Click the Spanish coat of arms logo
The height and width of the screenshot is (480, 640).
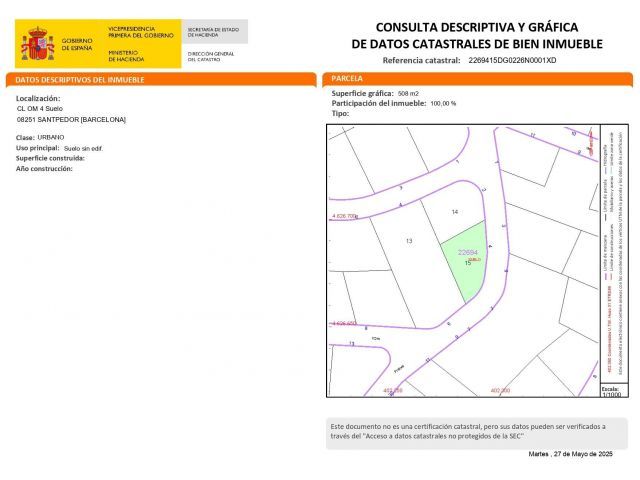(x=38, y=43)
